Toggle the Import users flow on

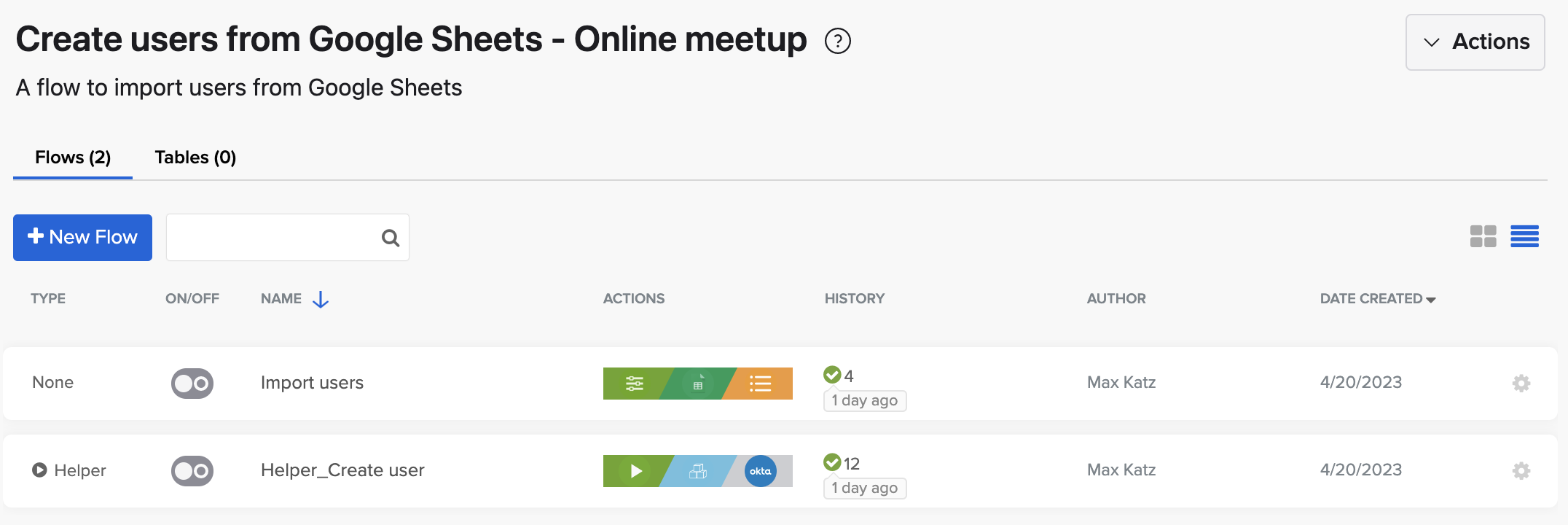pos(192,384)
